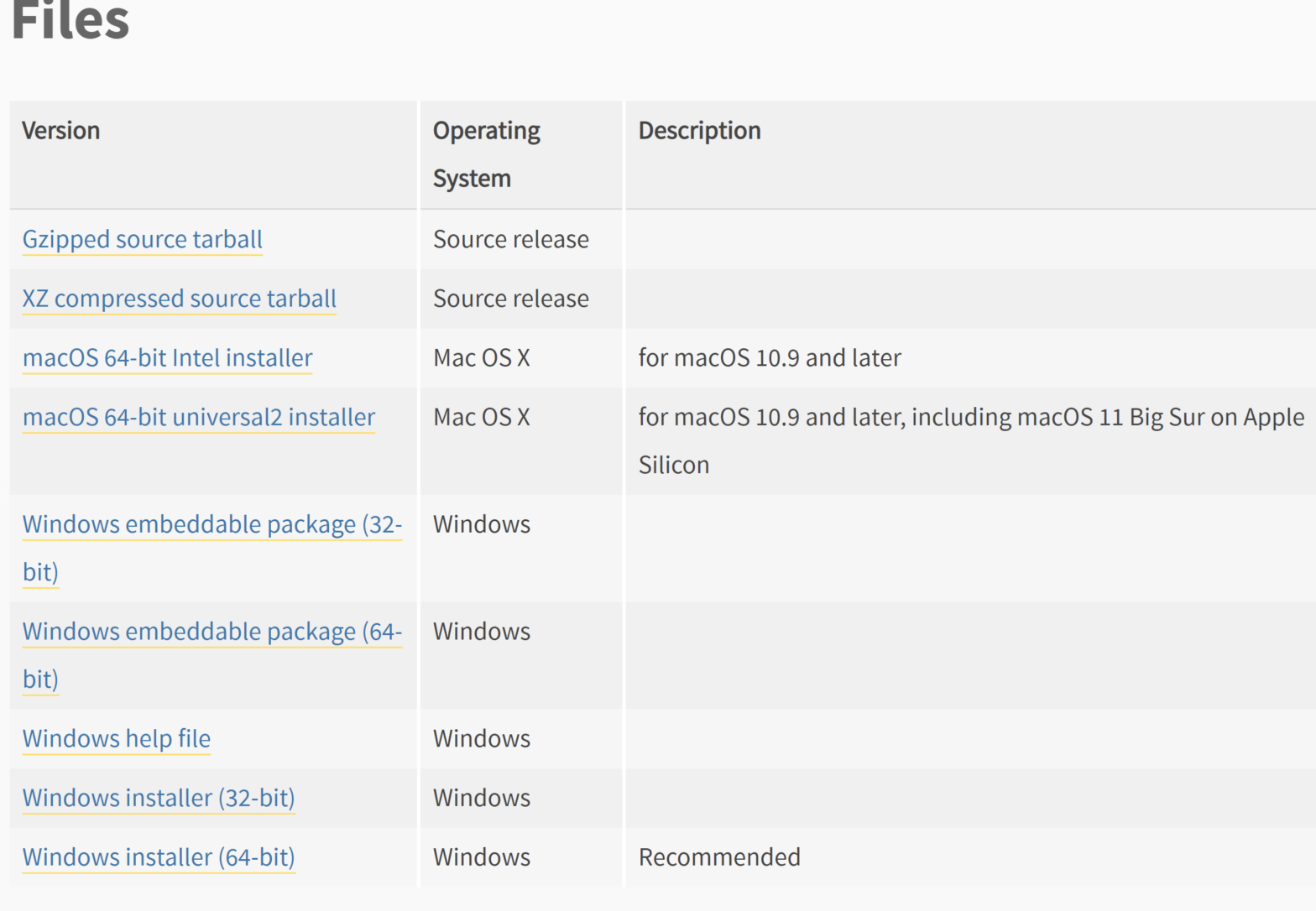Click macOS 64-bit Intel installer link
Viewport: 1316px width, 911px height.
(167, 358)
